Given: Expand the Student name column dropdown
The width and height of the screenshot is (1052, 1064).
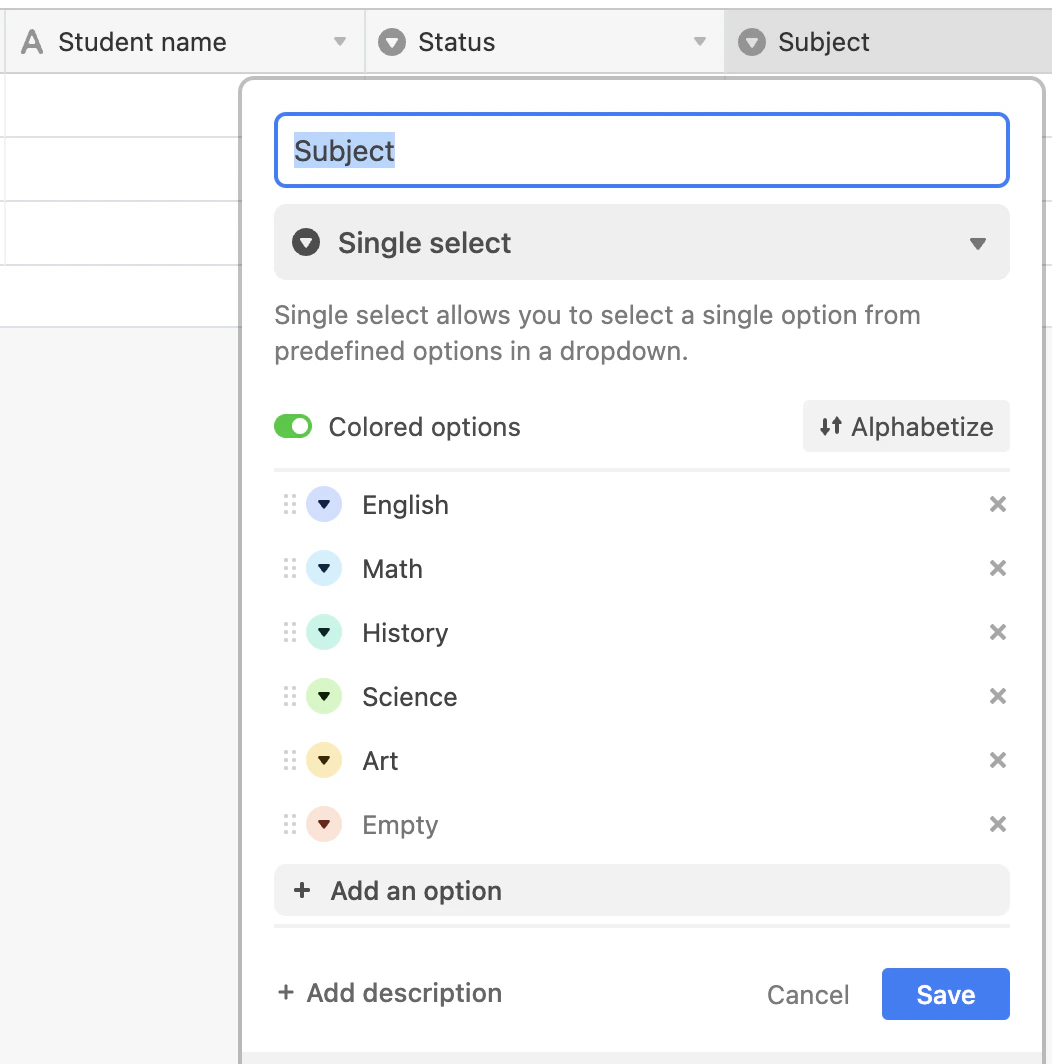Looking at the screenshot, I should 340,41.
